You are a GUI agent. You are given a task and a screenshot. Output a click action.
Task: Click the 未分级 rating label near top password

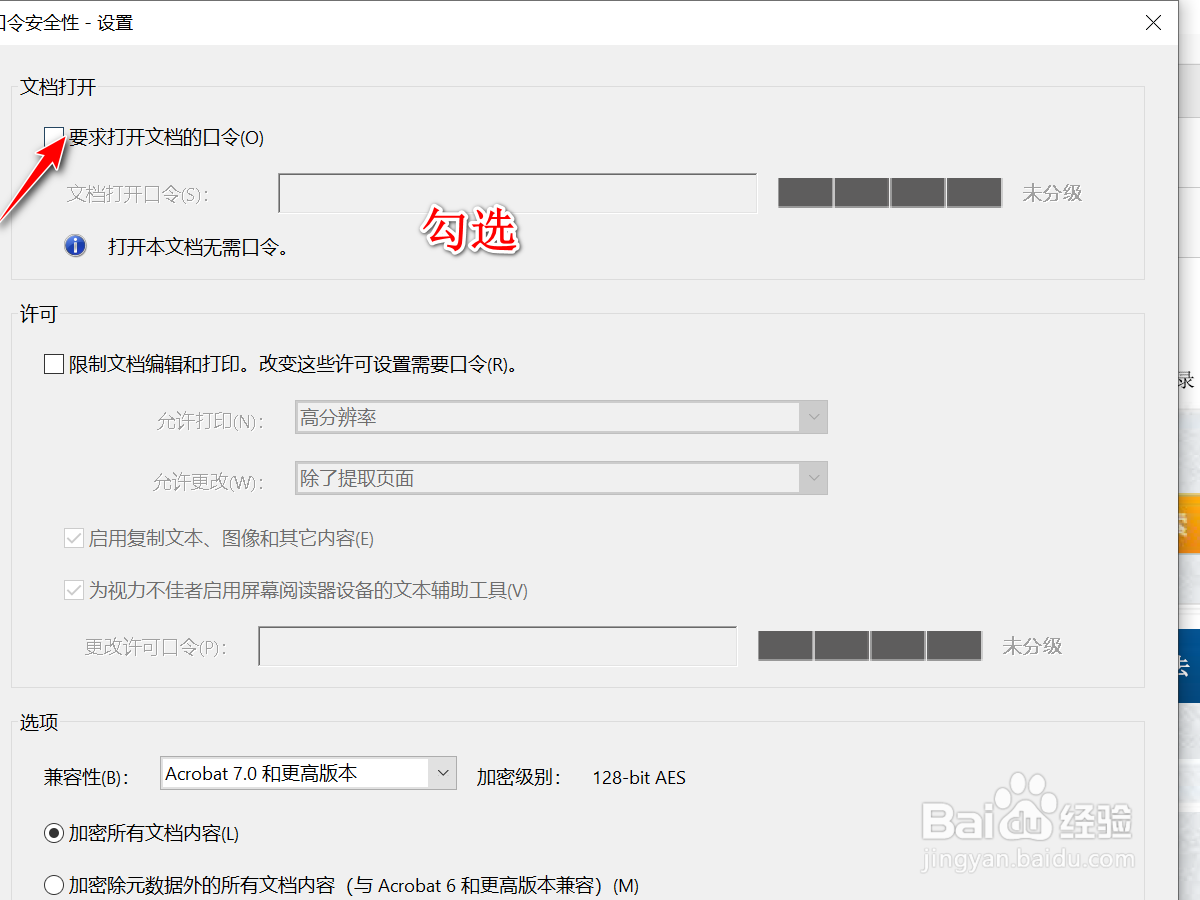(1052, 193)
